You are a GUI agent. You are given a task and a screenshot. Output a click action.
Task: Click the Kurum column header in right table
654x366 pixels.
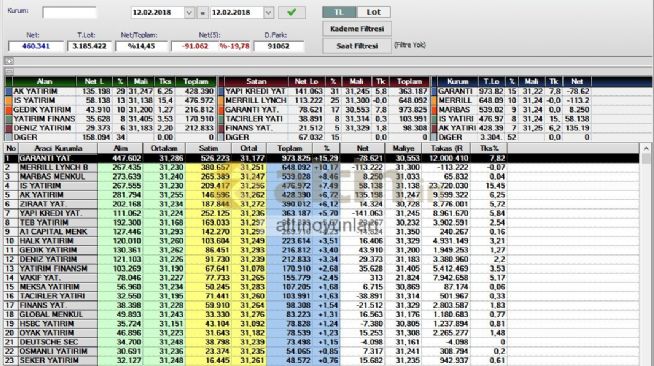point(458,82)
